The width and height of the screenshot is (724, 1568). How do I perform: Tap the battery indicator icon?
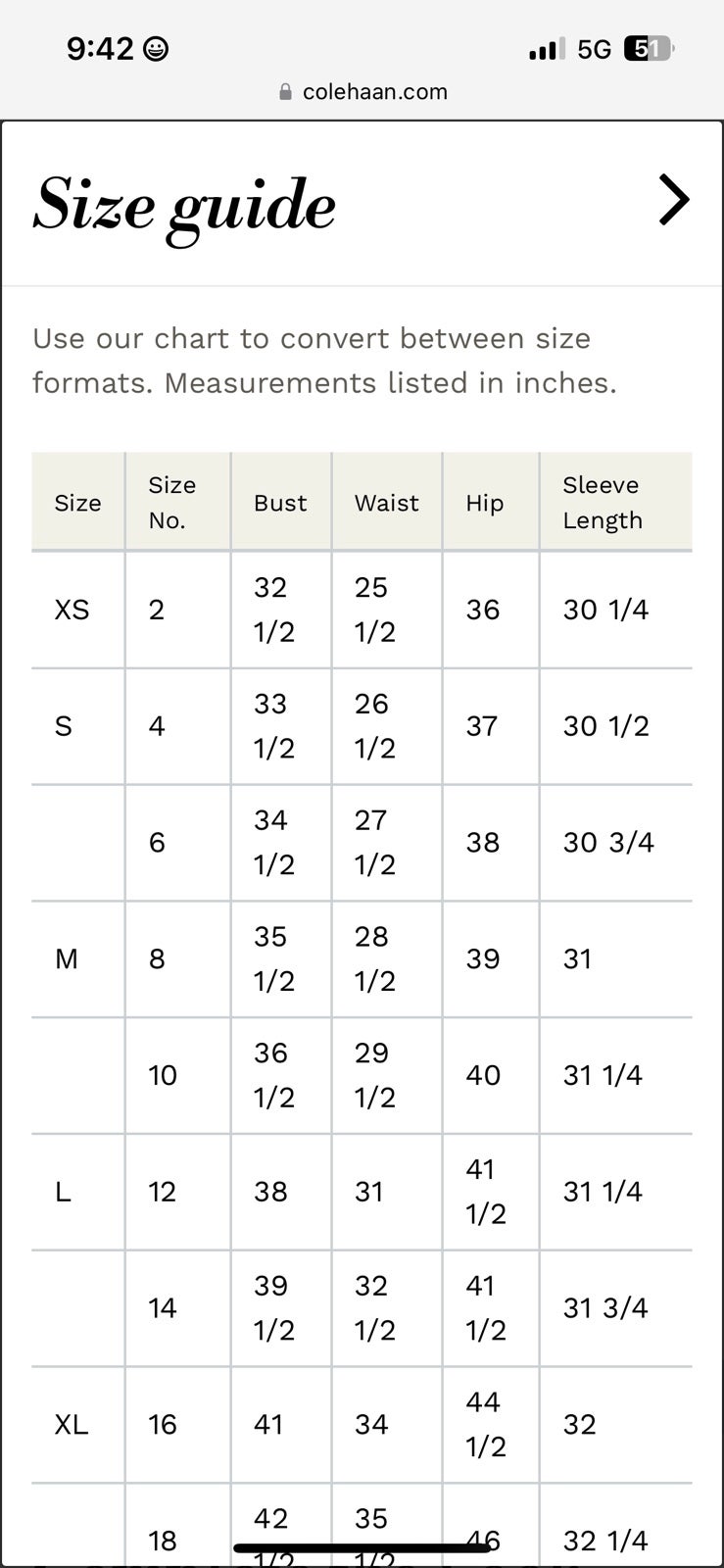coord(650,49)
